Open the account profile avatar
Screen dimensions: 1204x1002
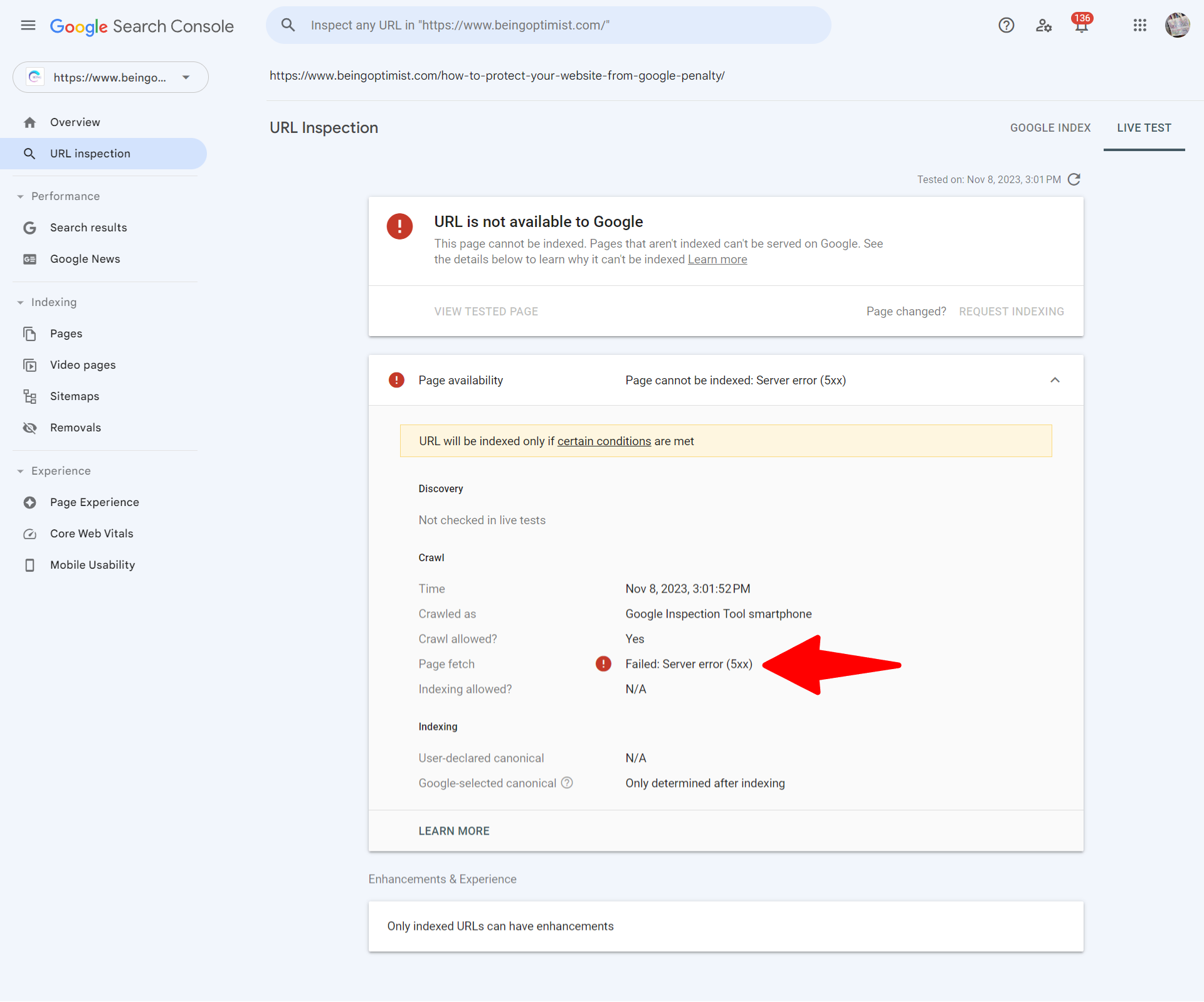[1177, 25]
